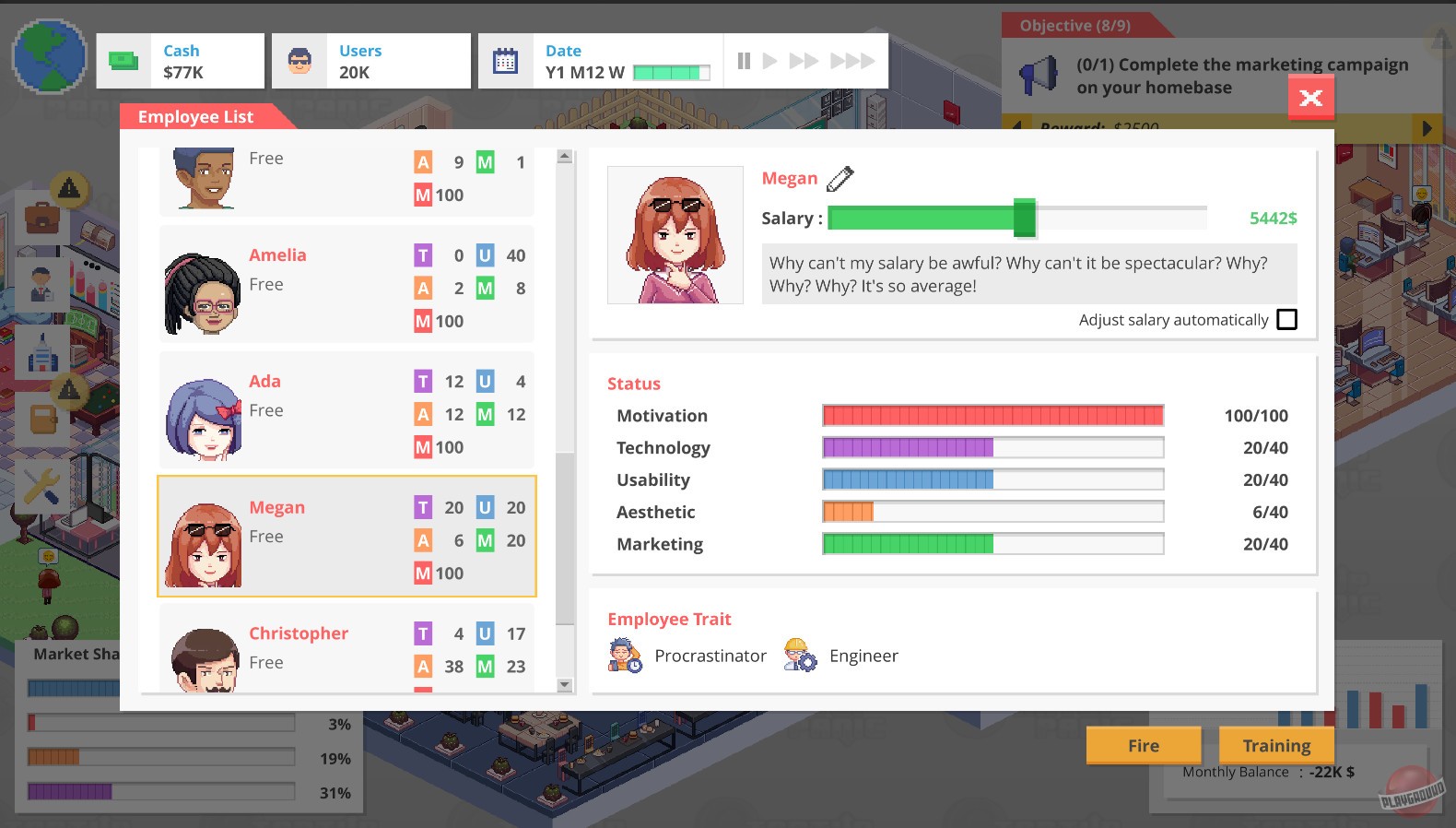This screenshot has width=1456, height=828.
Task: Set game speed to fastest triple arrow
Action: coord(851,61)
